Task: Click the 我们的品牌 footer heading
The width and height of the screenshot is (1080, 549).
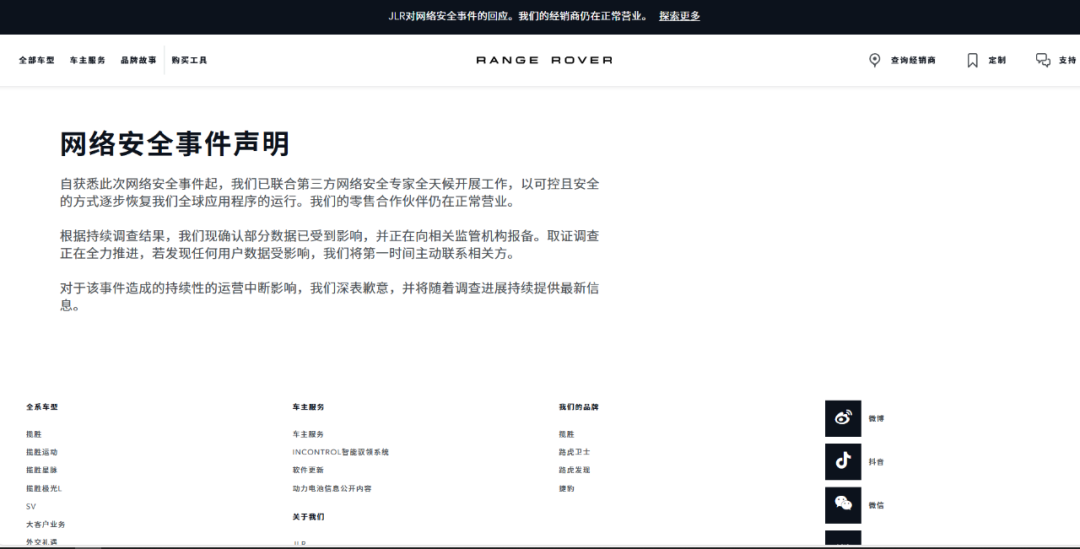Action: click(579, 406)
